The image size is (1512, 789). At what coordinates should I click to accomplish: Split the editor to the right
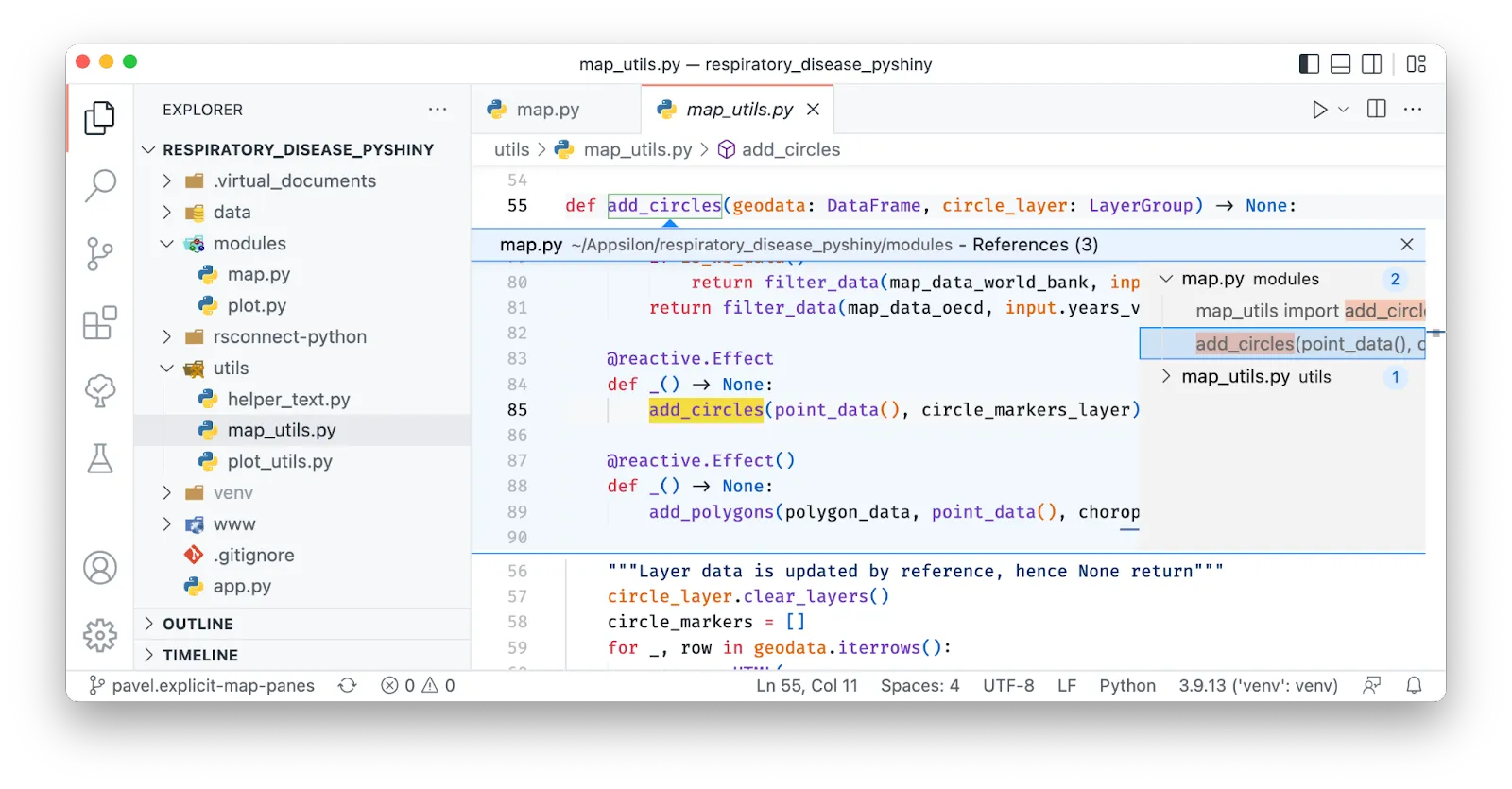[x=1377, y=110]
